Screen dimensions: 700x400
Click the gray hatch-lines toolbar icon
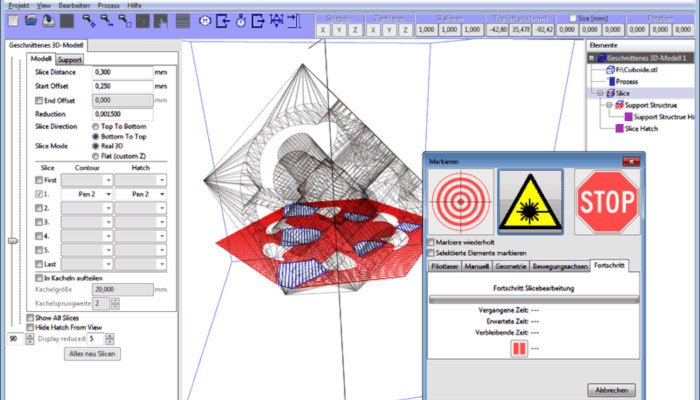pos(183,21)
